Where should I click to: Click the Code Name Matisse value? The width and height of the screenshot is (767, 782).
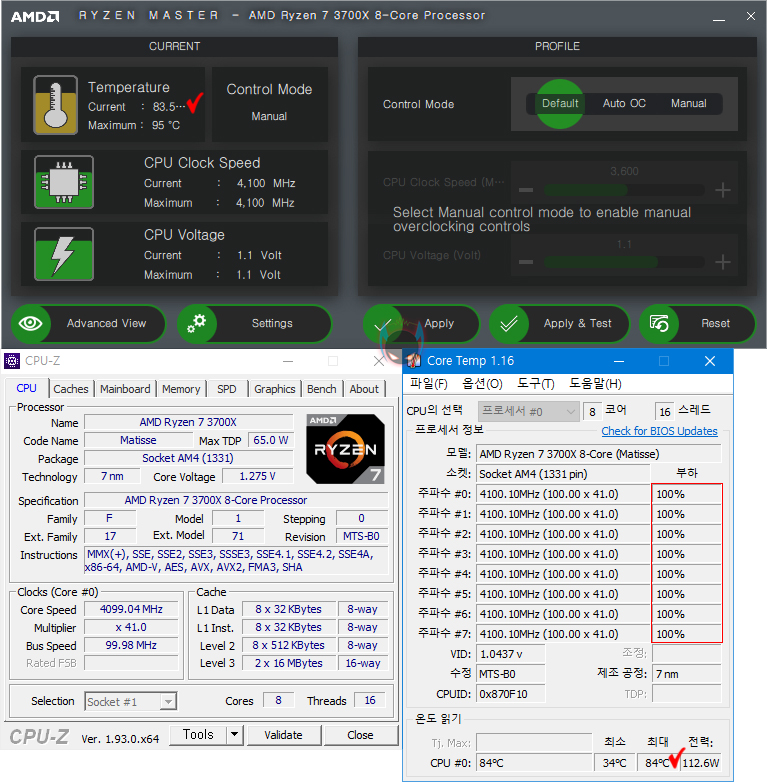point(138,440)
